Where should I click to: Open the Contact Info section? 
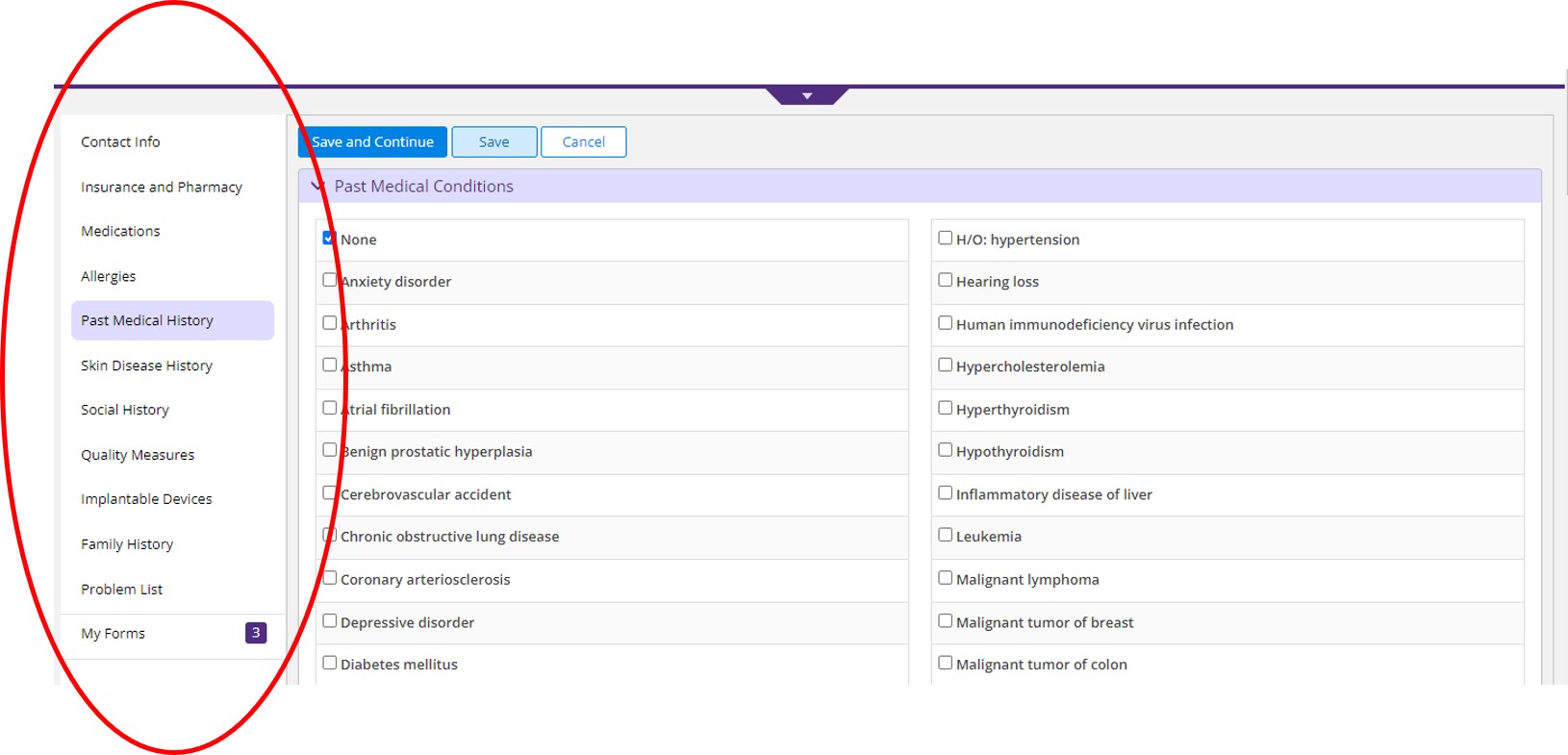click(x=120, y=141)
